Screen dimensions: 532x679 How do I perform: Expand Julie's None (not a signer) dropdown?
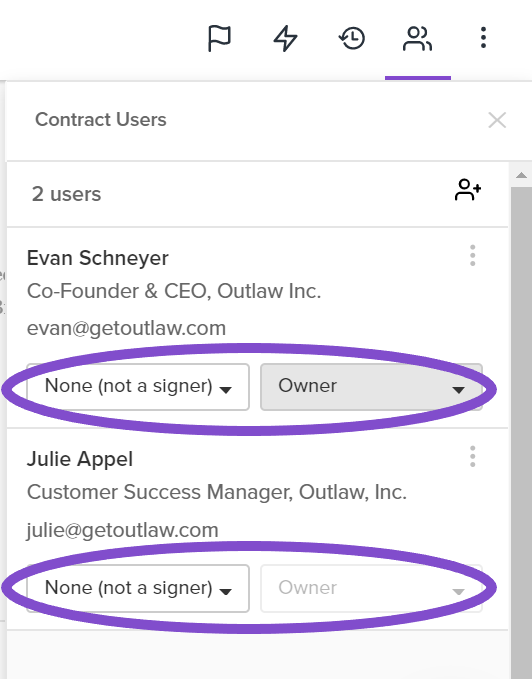point(138,588)
